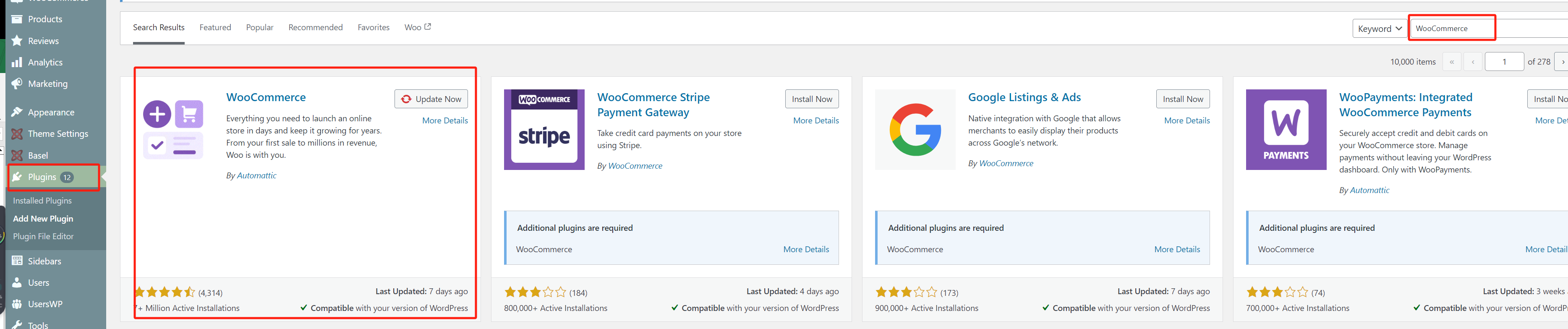Click the UsersWP group icon
This screenshot has height=329, width=1568.
17,304
